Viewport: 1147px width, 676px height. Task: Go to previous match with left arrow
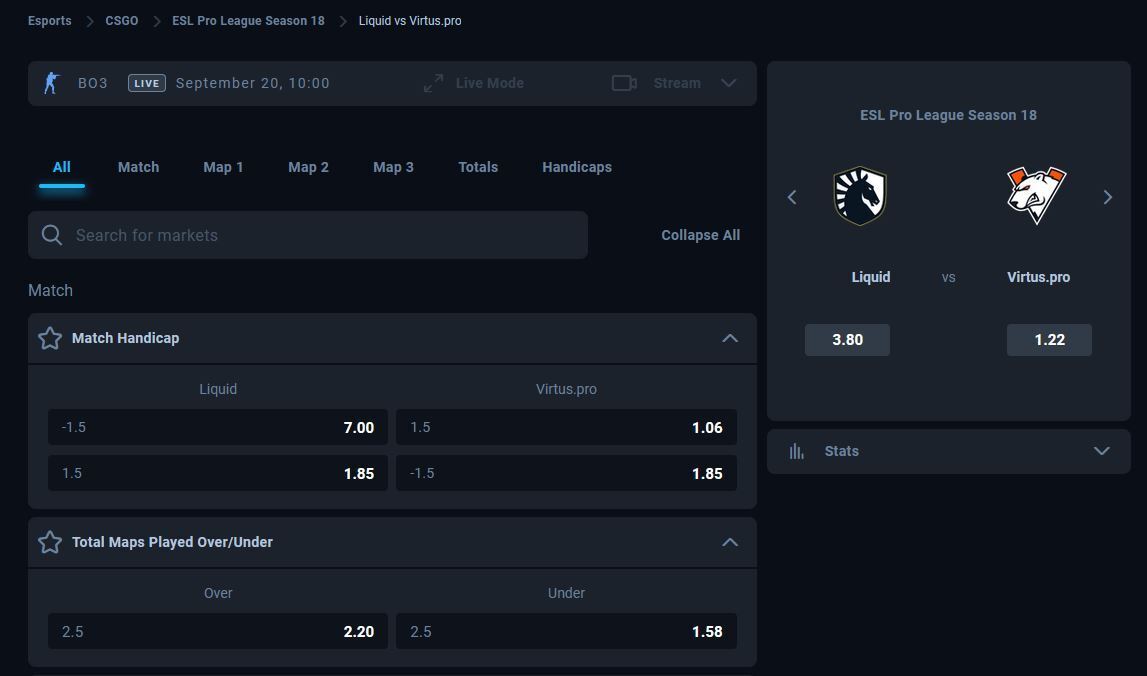791,197
